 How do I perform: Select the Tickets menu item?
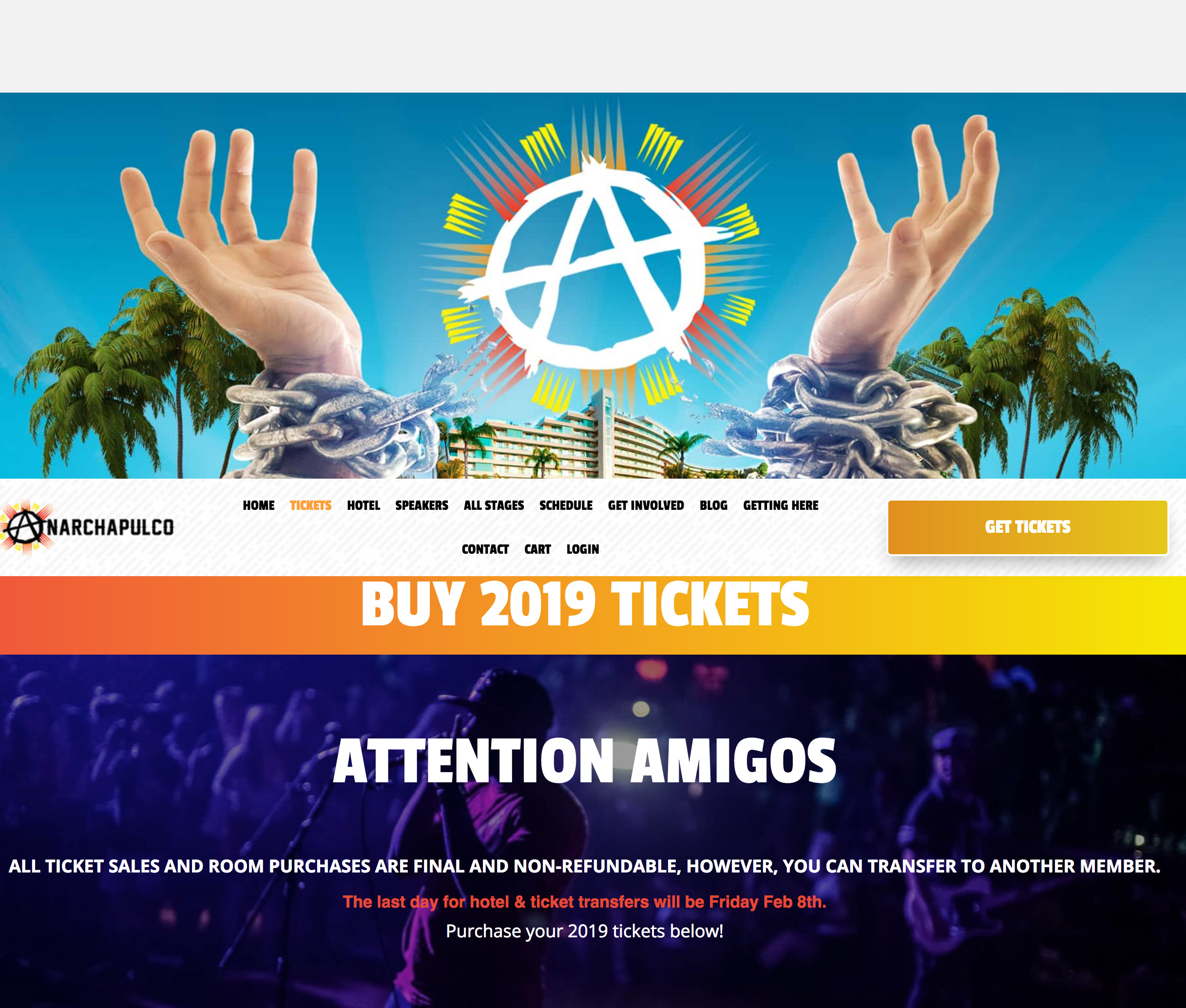(310, 505)
